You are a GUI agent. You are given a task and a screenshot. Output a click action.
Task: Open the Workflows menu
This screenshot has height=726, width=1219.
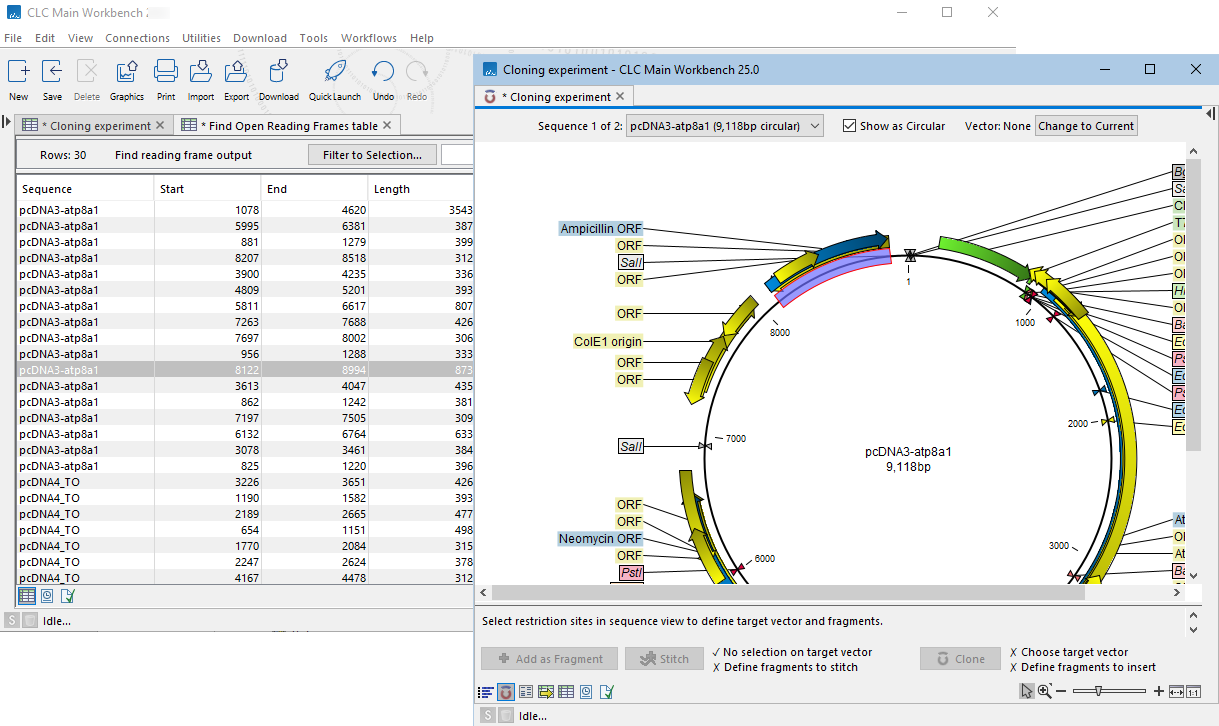pos(369,38)
